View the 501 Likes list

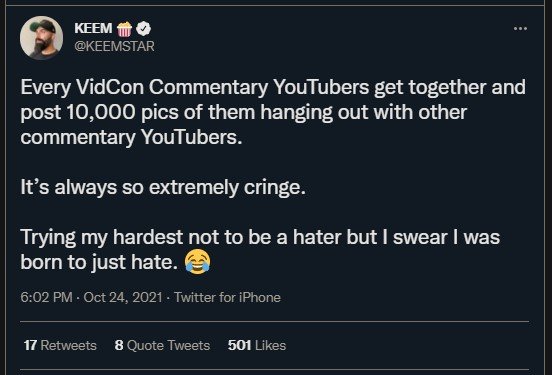(257, 345)
